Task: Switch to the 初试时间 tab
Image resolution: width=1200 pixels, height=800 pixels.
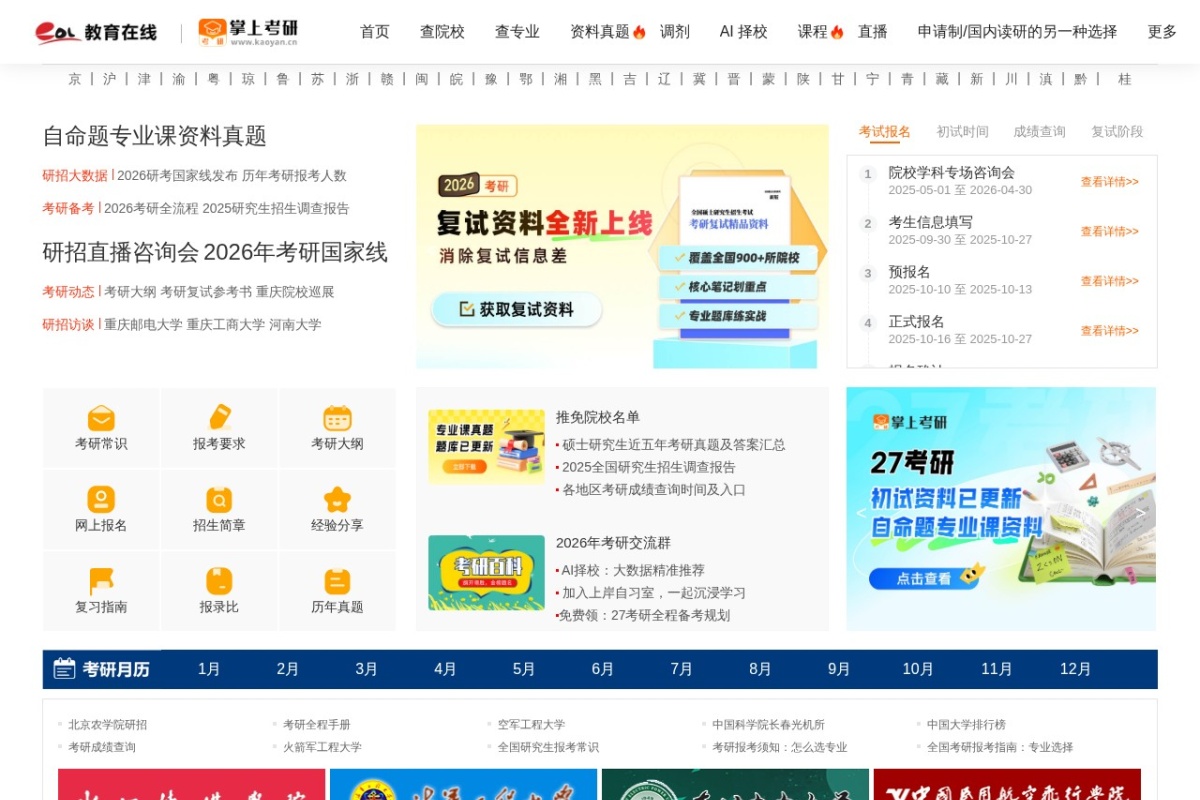Action: point(962,132)
